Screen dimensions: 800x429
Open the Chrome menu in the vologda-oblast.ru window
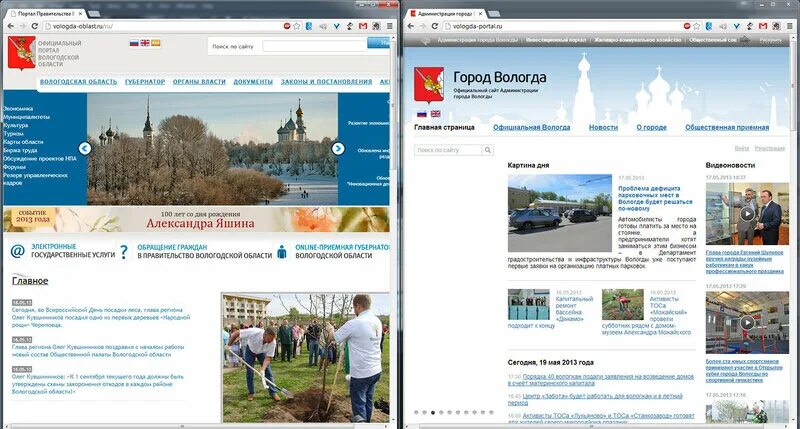(389, 26)
